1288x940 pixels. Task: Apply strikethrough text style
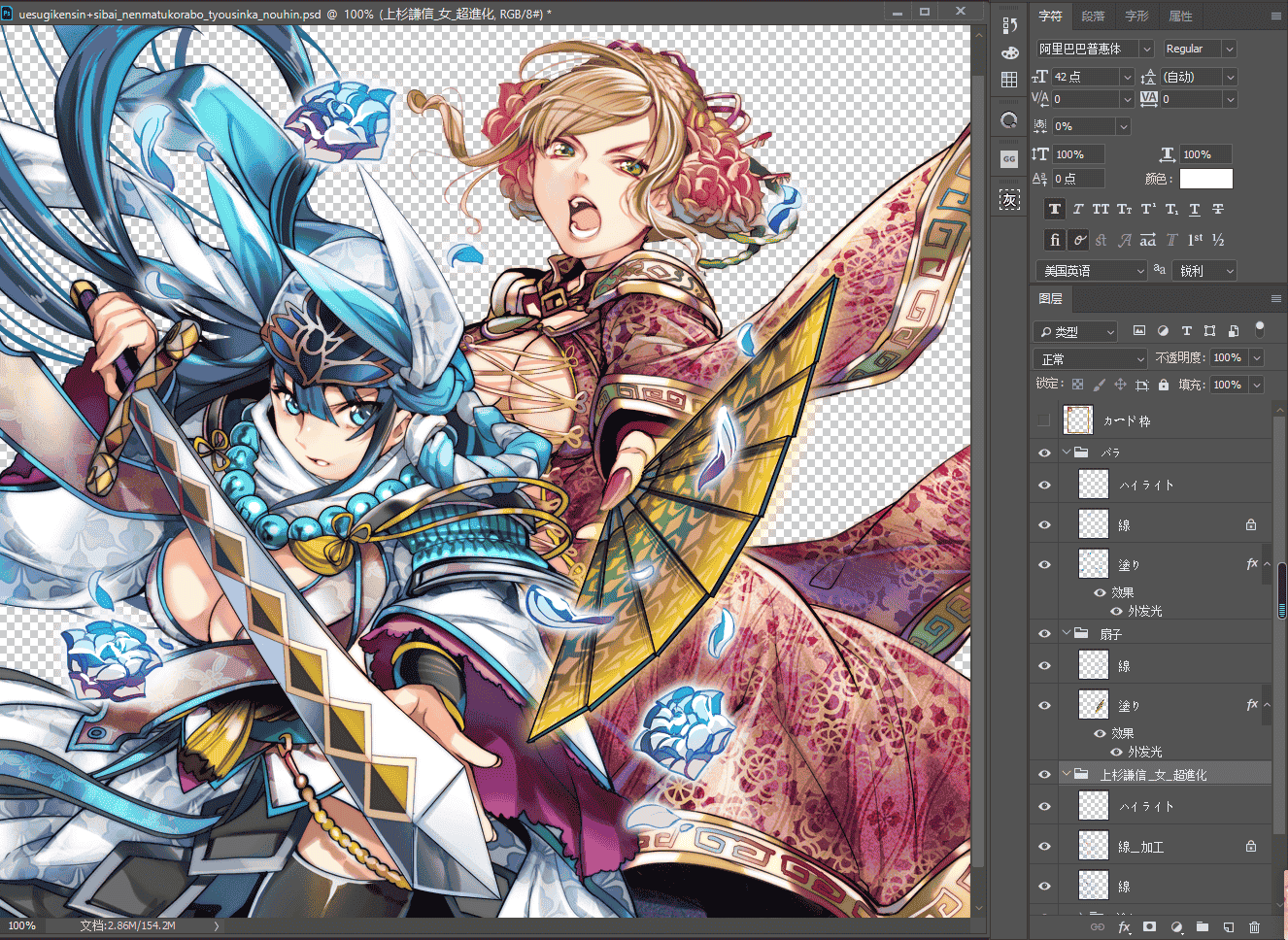(x=1218, y=209)
